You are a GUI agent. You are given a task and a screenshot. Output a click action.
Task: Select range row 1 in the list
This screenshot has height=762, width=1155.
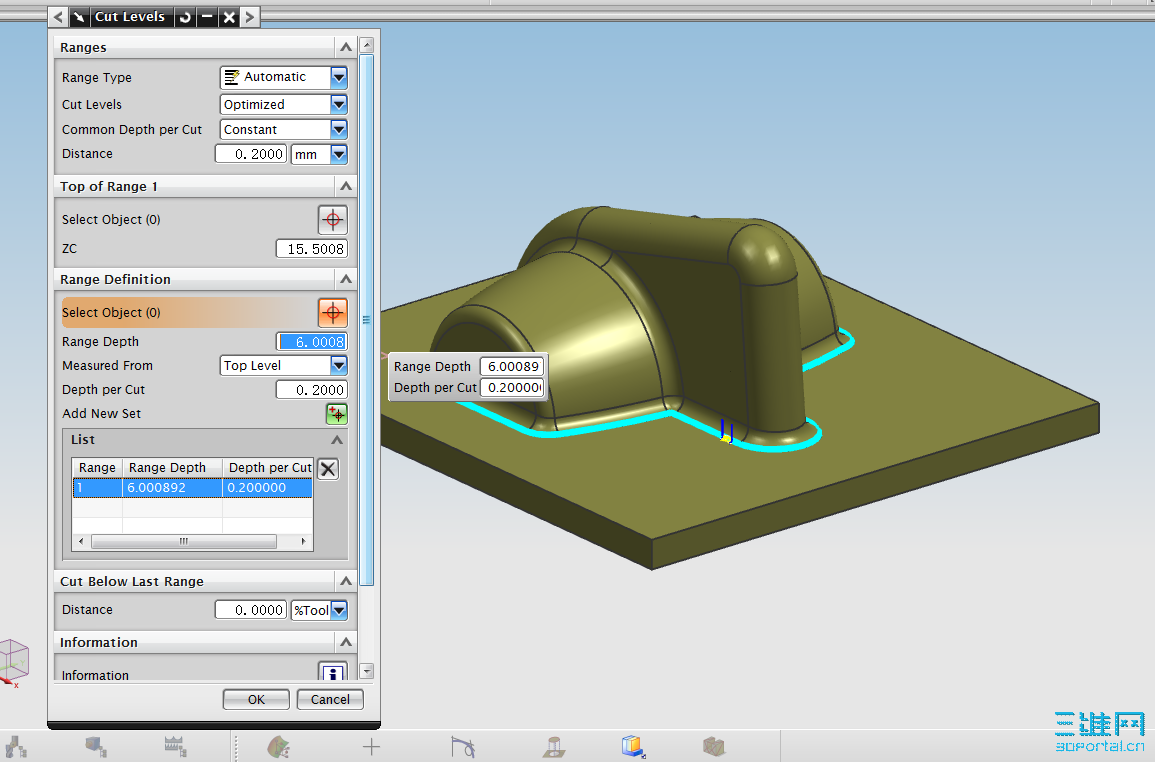click(192, 488)
